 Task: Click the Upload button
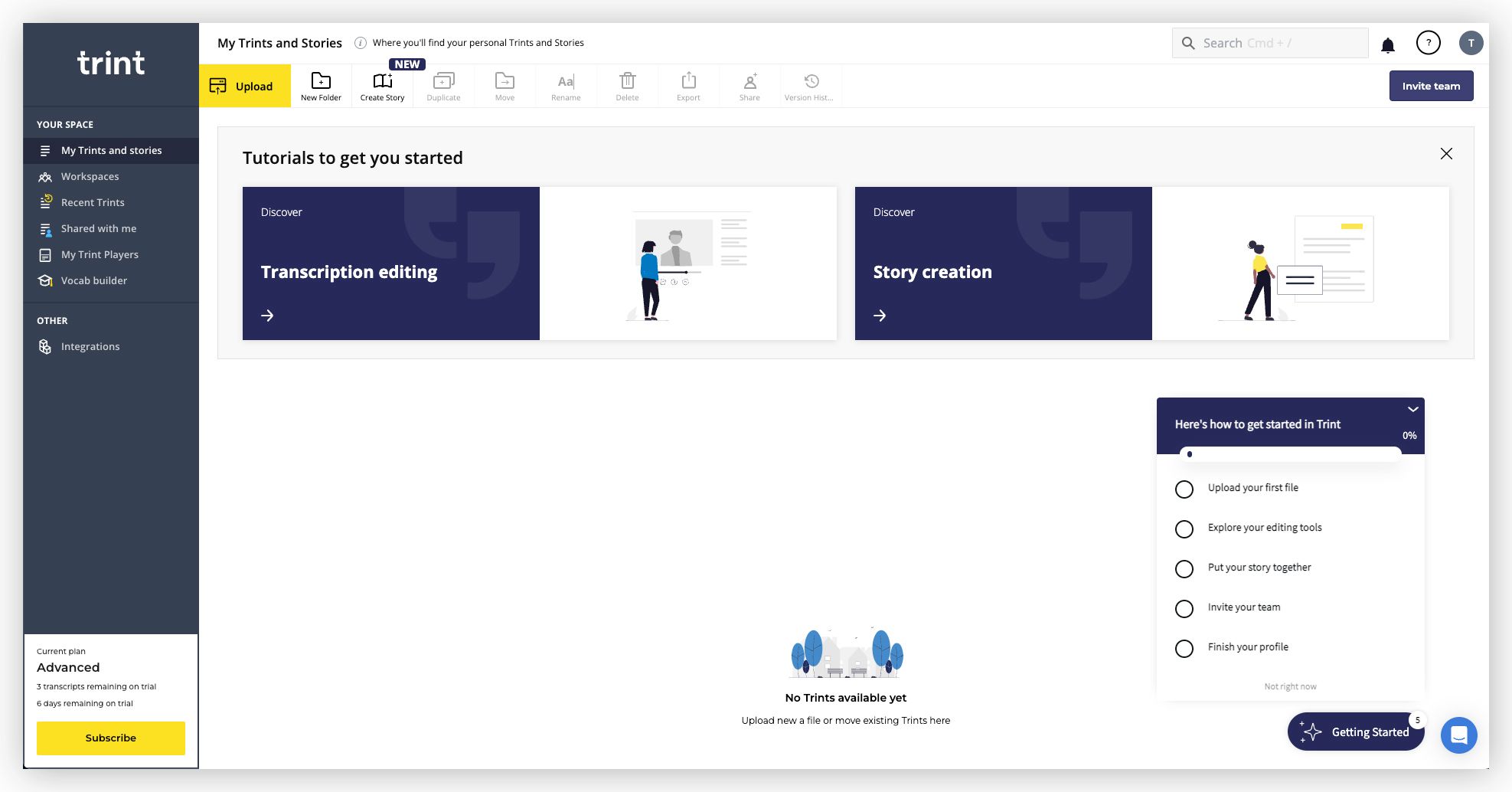click(x=245, y=86)
